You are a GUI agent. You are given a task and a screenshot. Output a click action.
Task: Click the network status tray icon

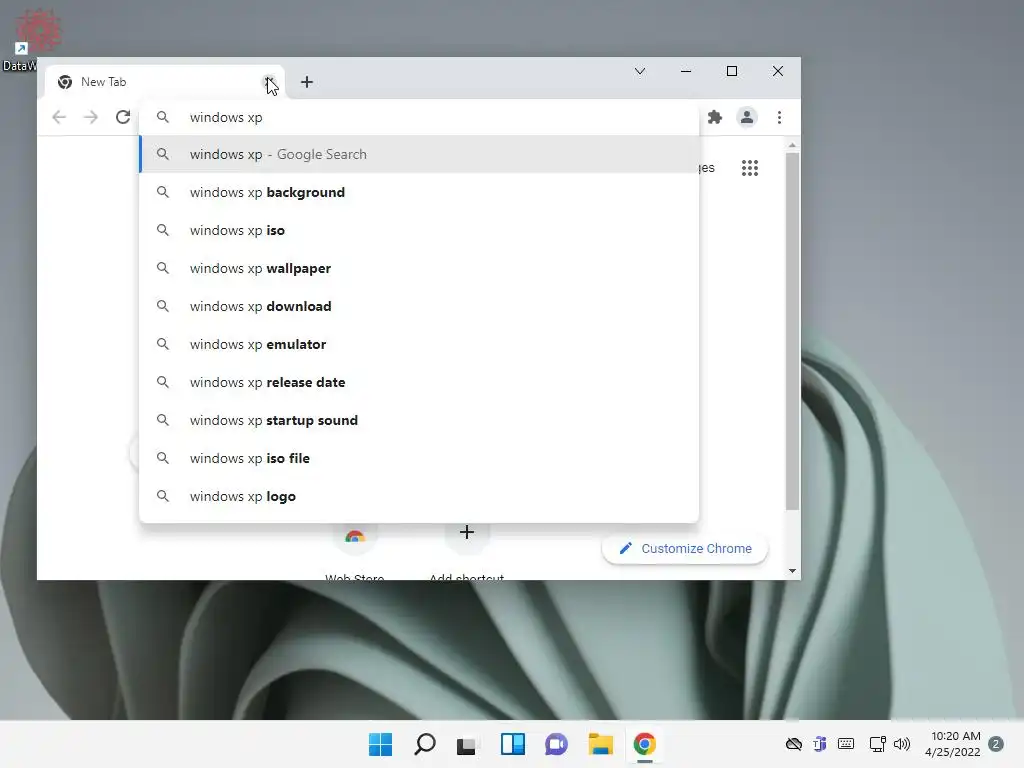click(878, 744)
